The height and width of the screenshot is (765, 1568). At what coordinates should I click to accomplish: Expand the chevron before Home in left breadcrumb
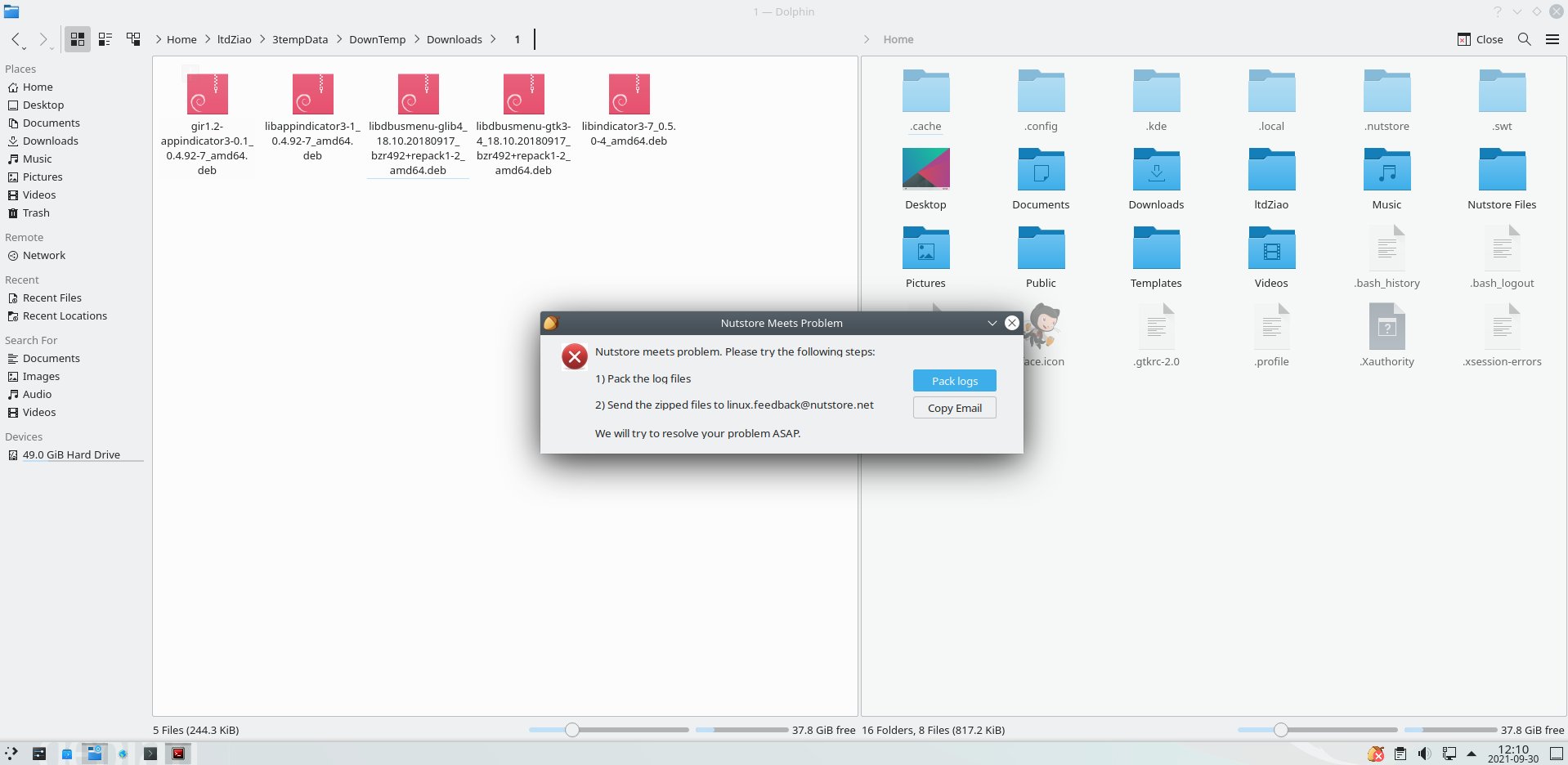[158, 39]
